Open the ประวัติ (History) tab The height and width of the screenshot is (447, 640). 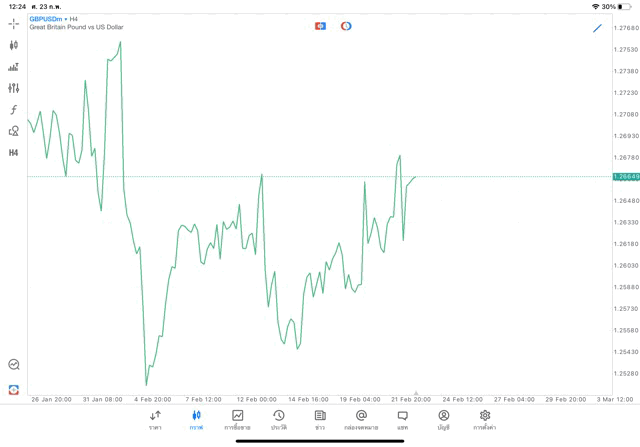pyautogui.click(x=279, y=419)
